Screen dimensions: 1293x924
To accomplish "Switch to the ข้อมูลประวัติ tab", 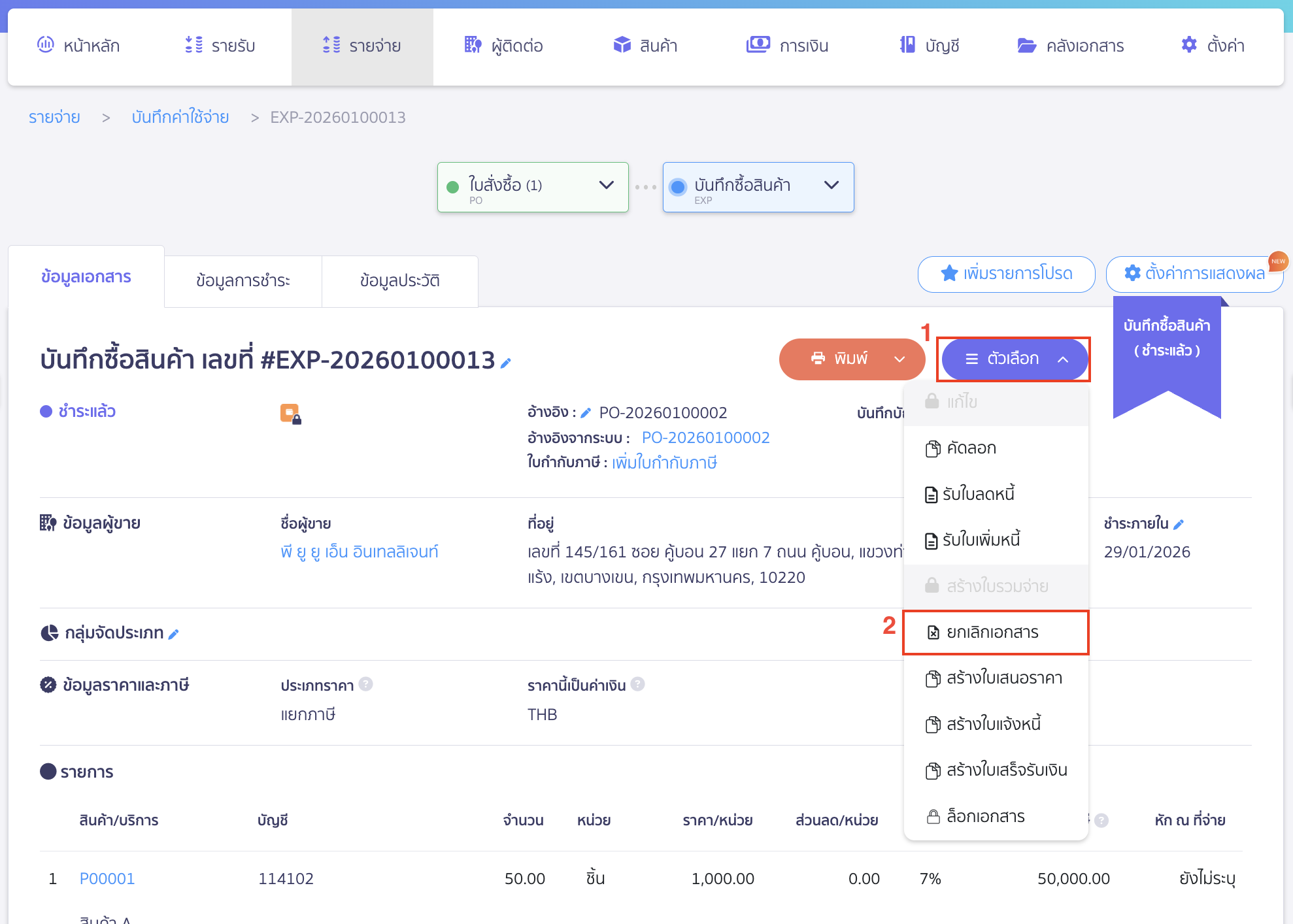I will coord(399,281).
